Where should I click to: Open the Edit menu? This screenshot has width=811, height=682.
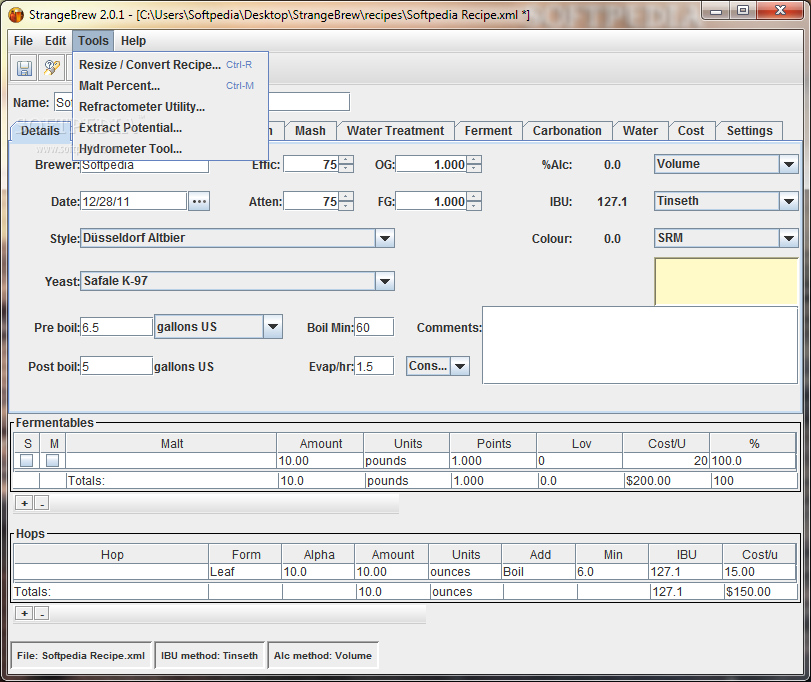coord(55,41)
